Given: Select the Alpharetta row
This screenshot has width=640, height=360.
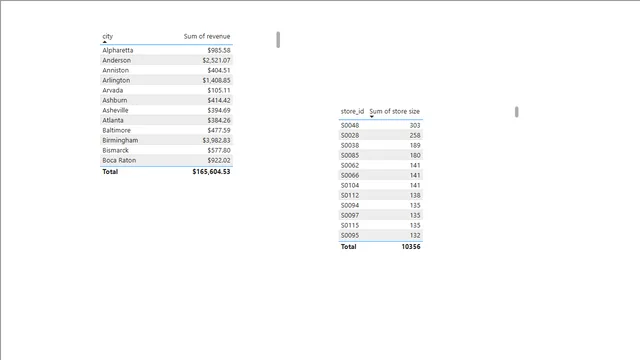Looking at the screenshot, I should pos(166,50).
